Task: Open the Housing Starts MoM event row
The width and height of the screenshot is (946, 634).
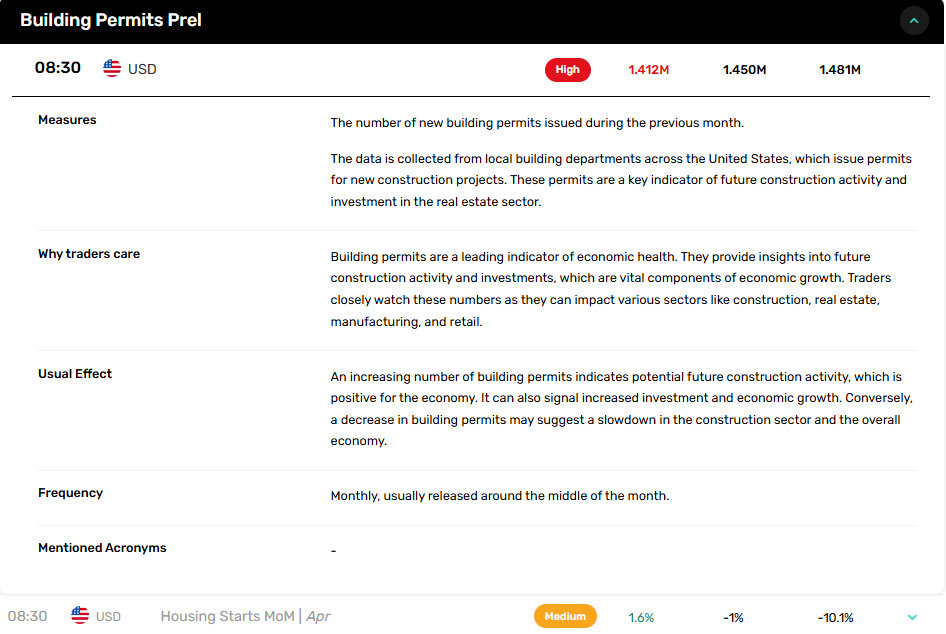Action: click(472, 616)
